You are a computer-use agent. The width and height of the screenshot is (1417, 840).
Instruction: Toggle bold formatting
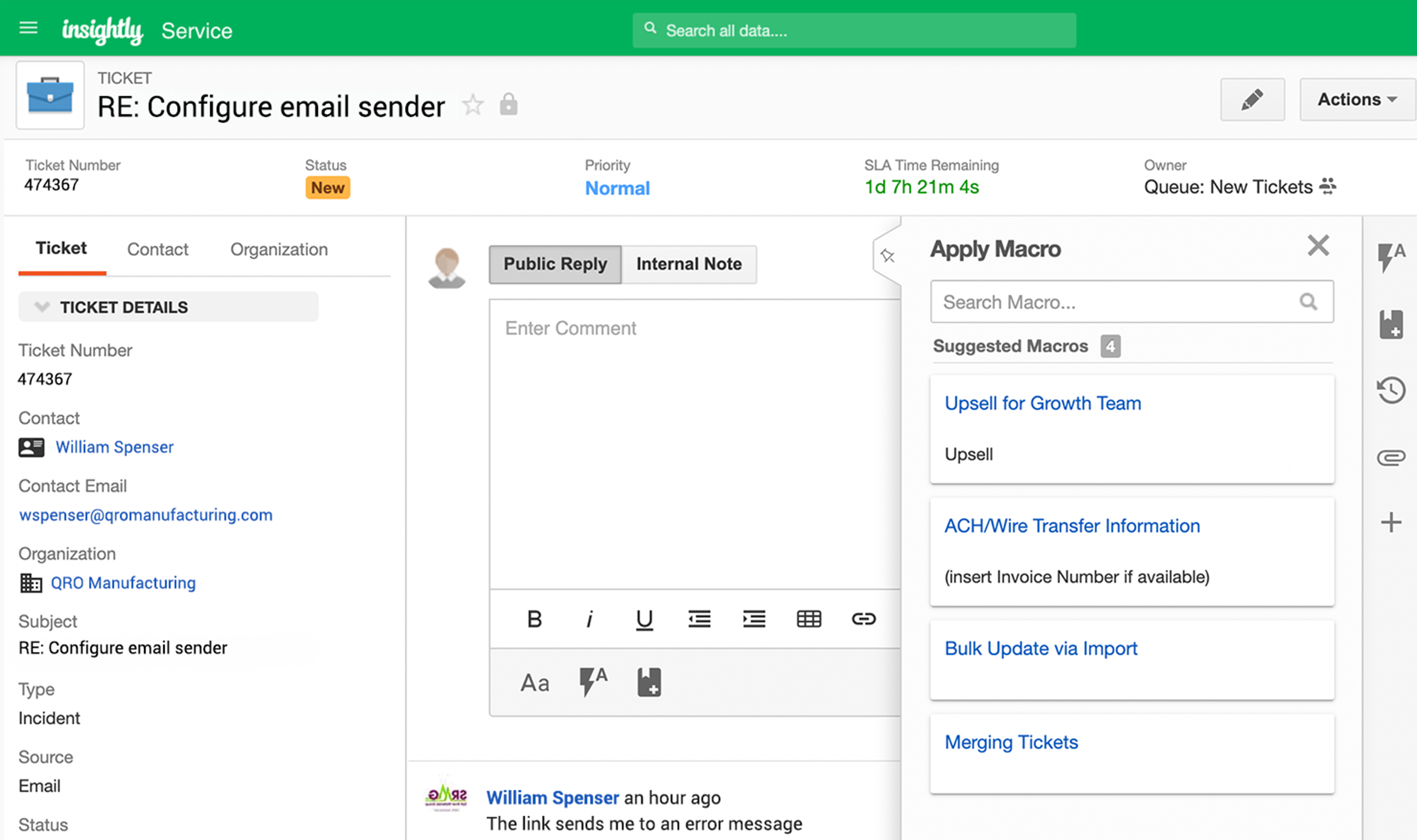point(534,619)
